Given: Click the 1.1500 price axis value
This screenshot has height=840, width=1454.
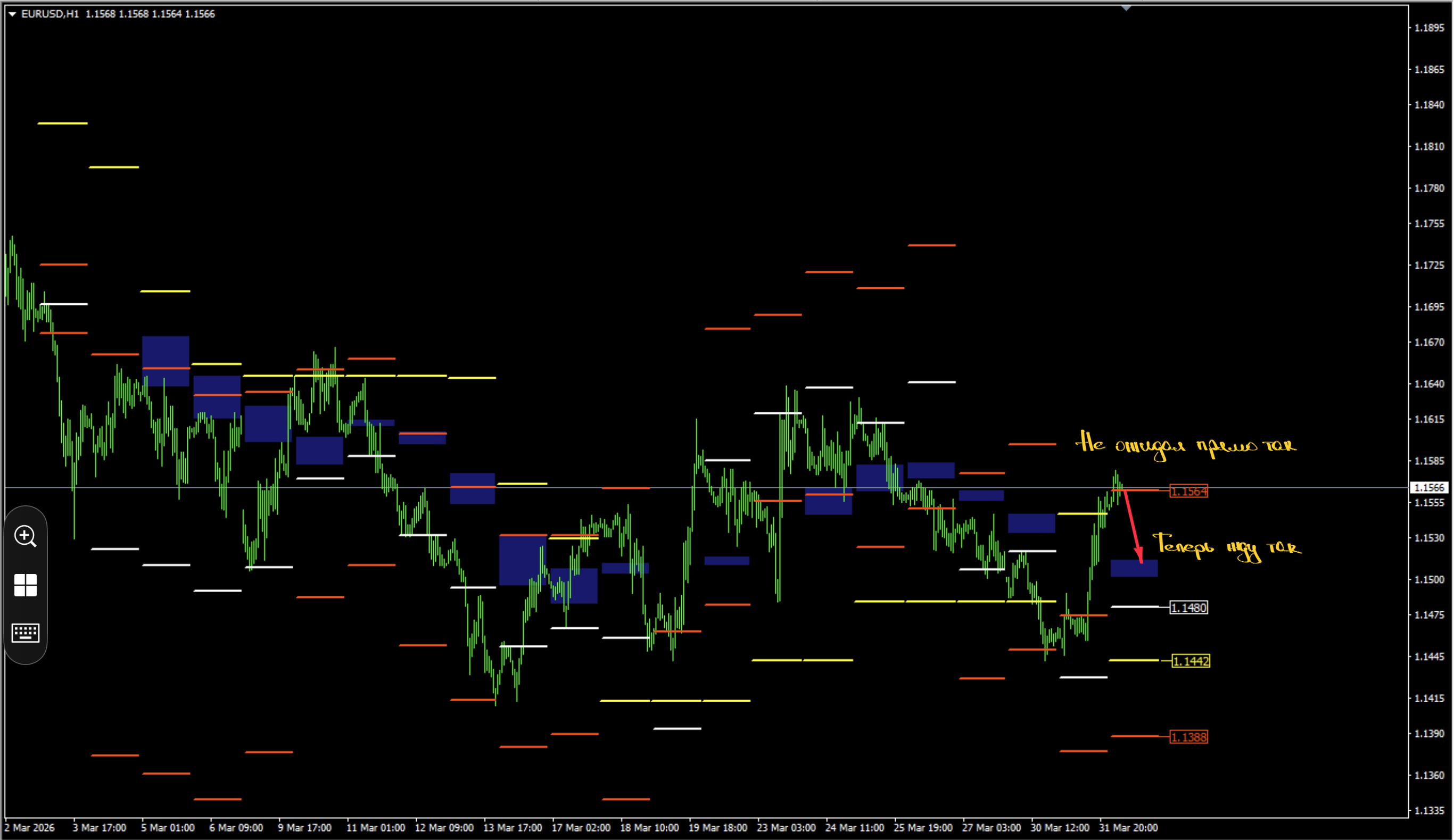Looking at the screenshot, I should [1429, 579].
